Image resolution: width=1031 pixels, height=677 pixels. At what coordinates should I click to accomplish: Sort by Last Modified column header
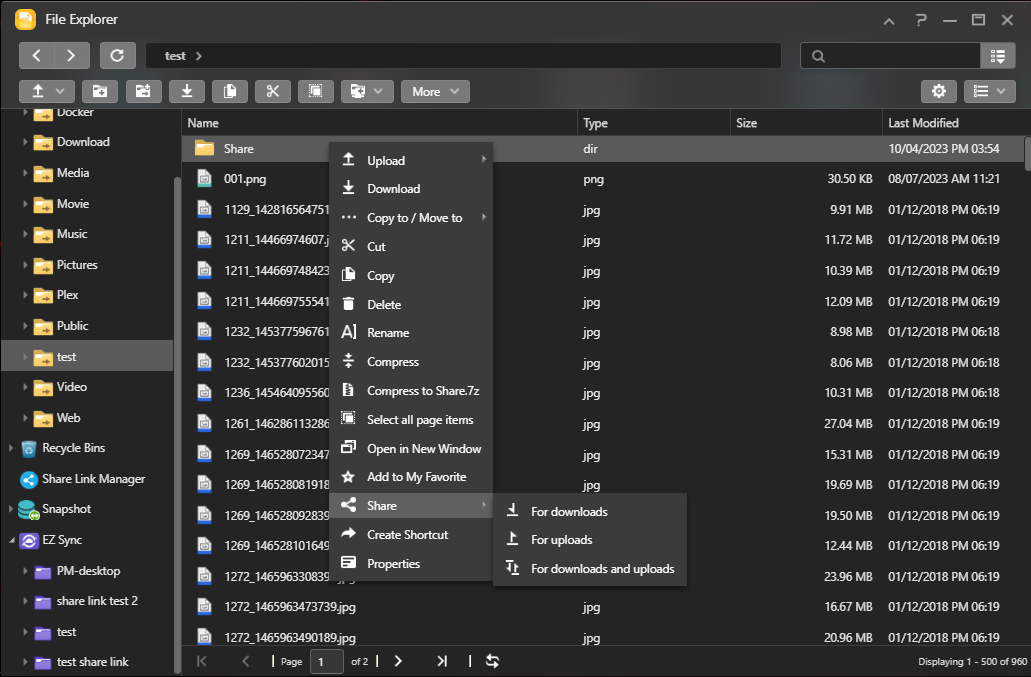pyautogui.click(x=956, y=123)
